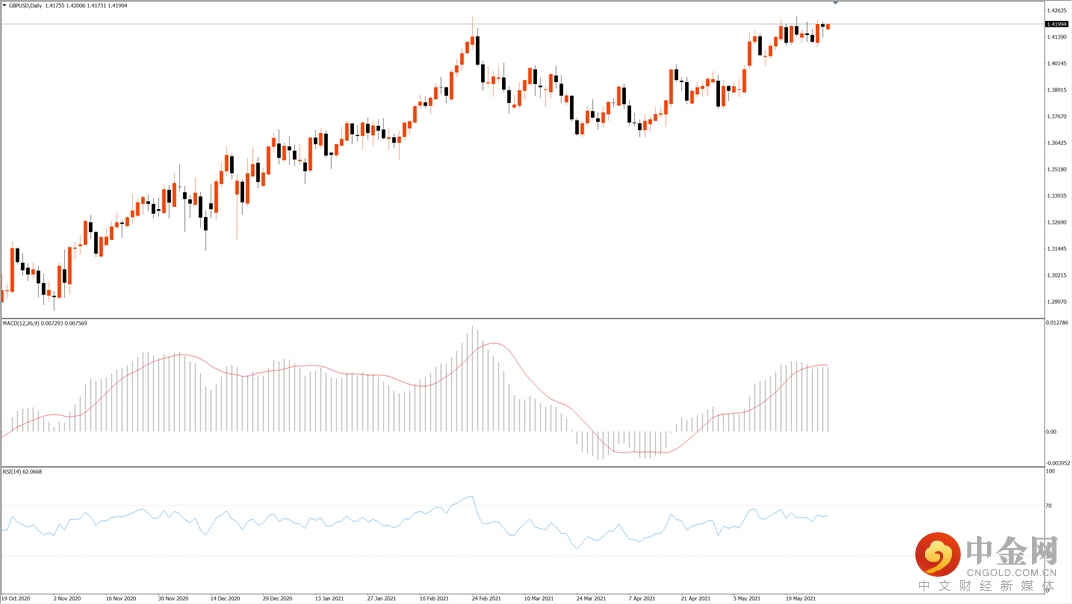
Task: Click the 1.42635 price axis label
Action: (1056, 10)
